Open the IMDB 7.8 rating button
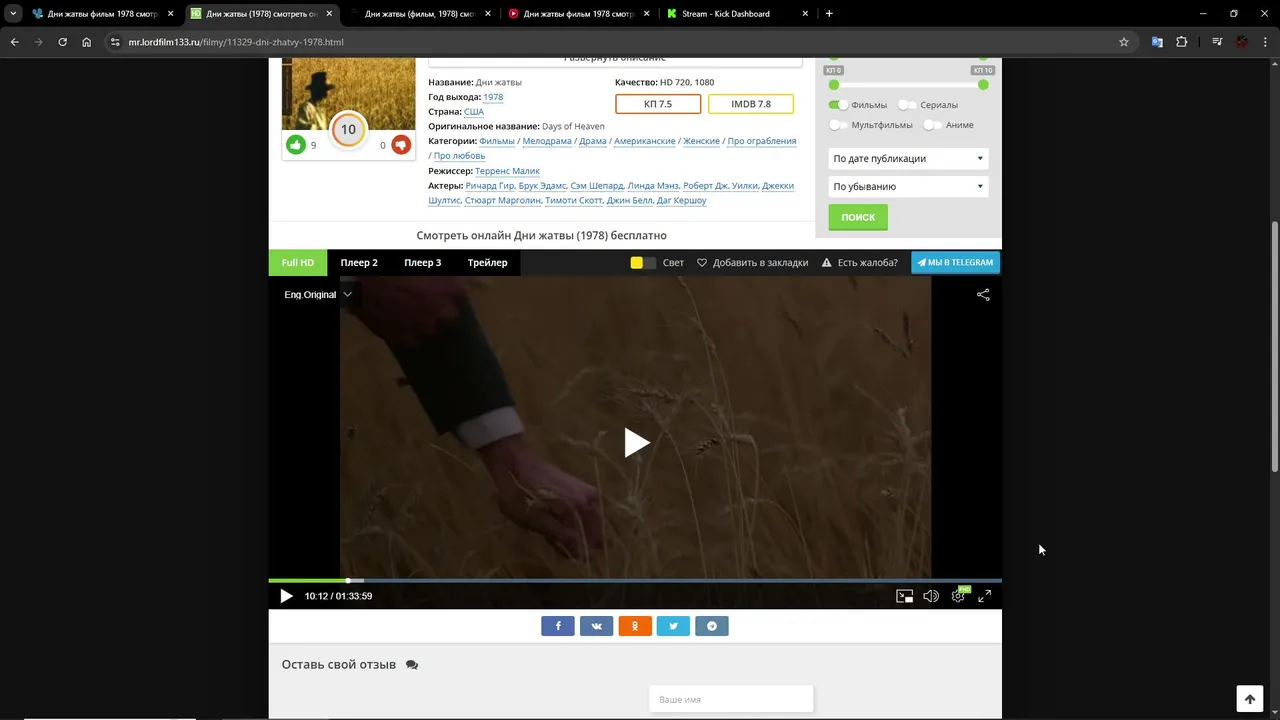 coord(751,104)
